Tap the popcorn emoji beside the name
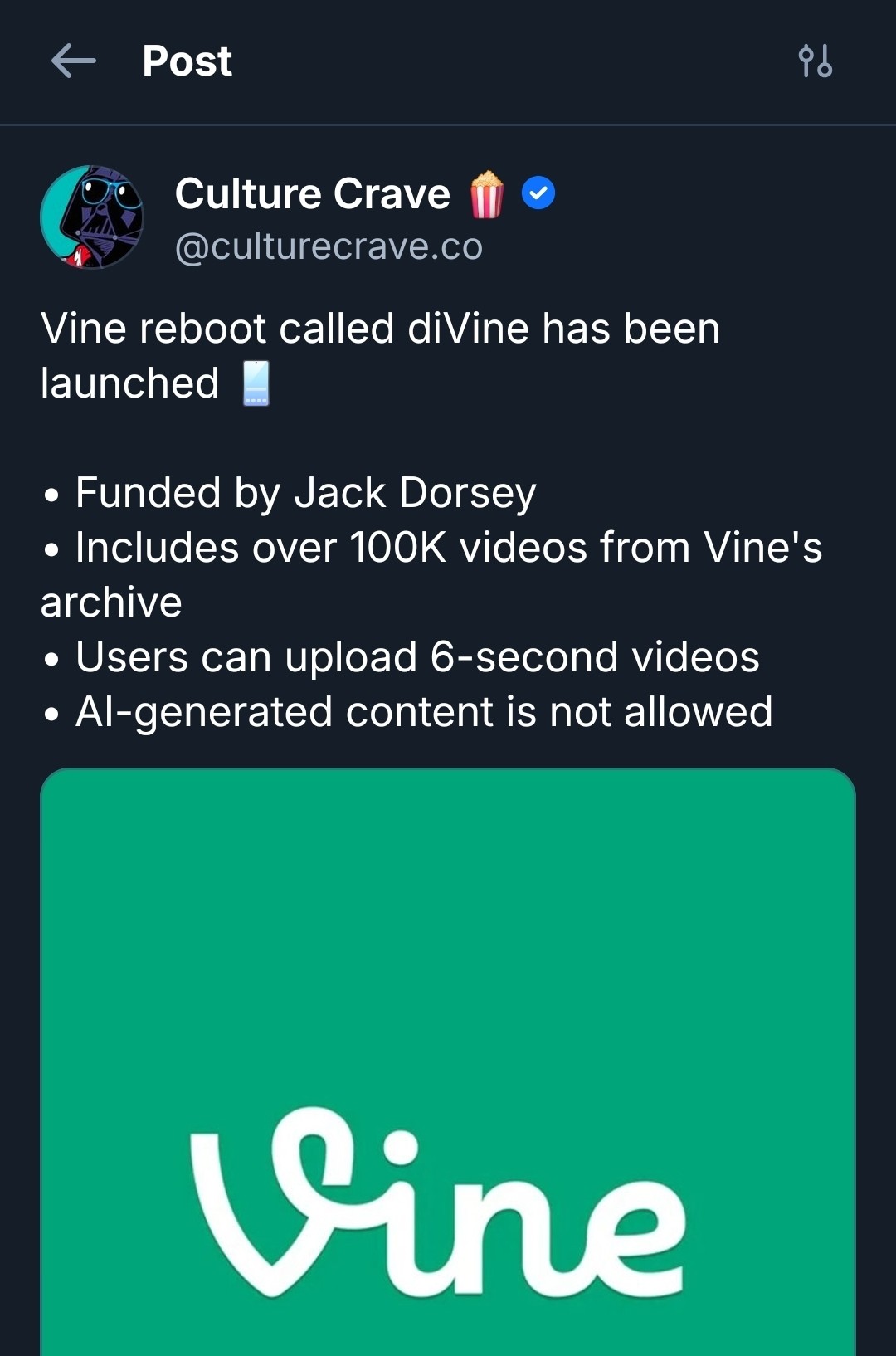This screenshot has width=896, height=1356. coord(486,194)
